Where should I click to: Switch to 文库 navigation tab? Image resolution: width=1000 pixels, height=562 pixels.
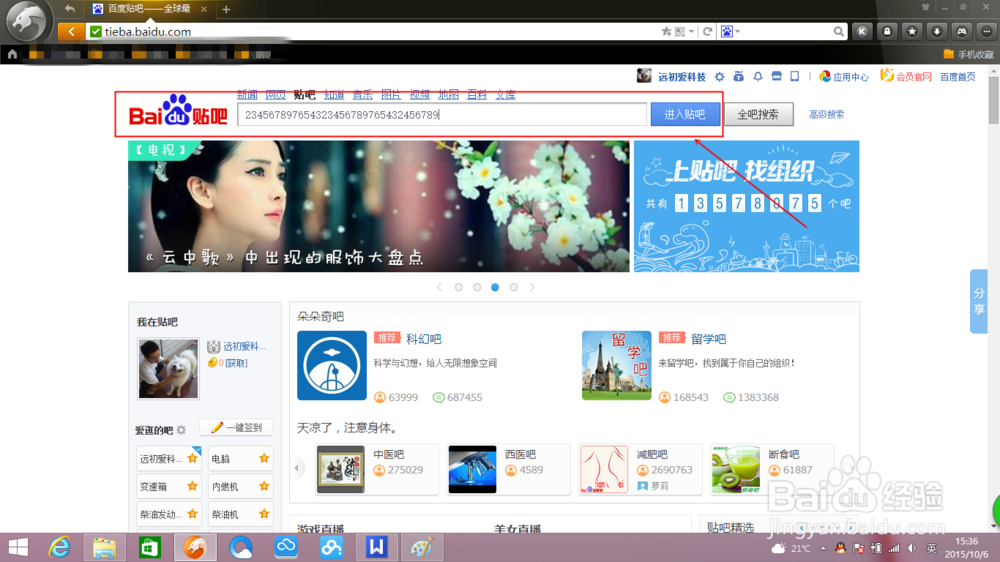click(506, 94)
